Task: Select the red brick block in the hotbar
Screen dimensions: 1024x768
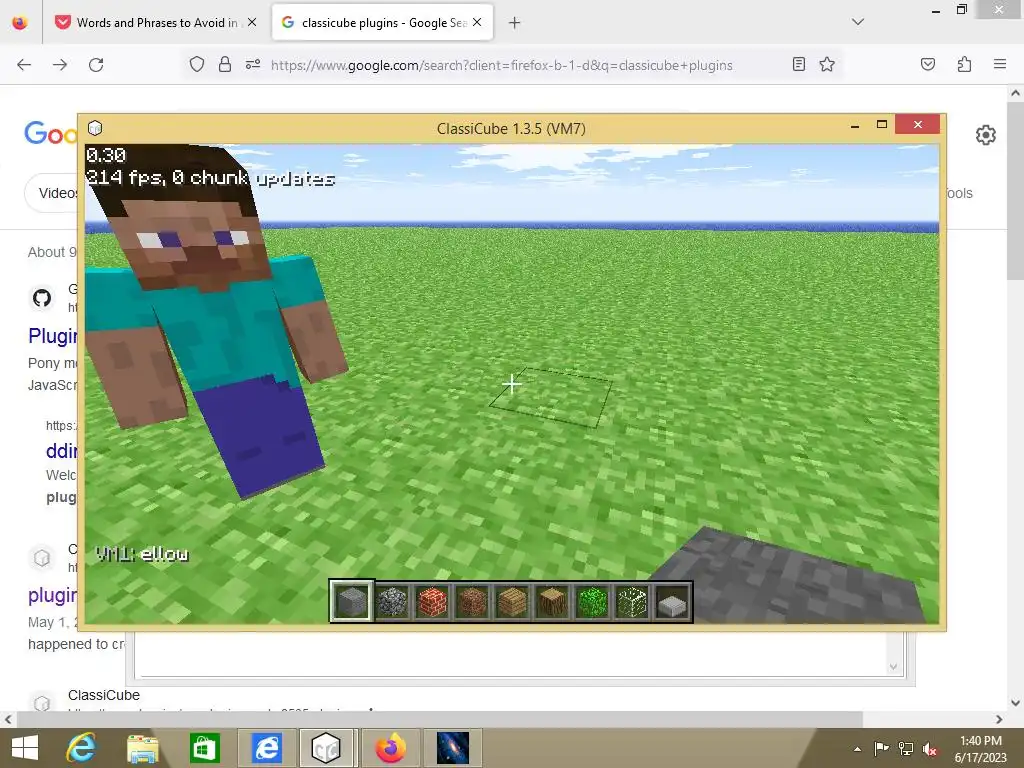Action: point(432,601)
